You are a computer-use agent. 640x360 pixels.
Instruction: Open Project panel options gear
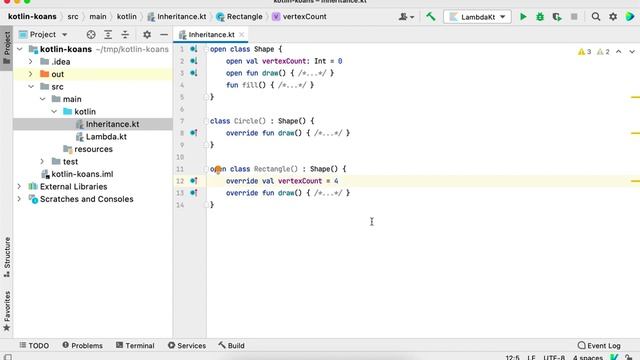[x=147, y=35]
